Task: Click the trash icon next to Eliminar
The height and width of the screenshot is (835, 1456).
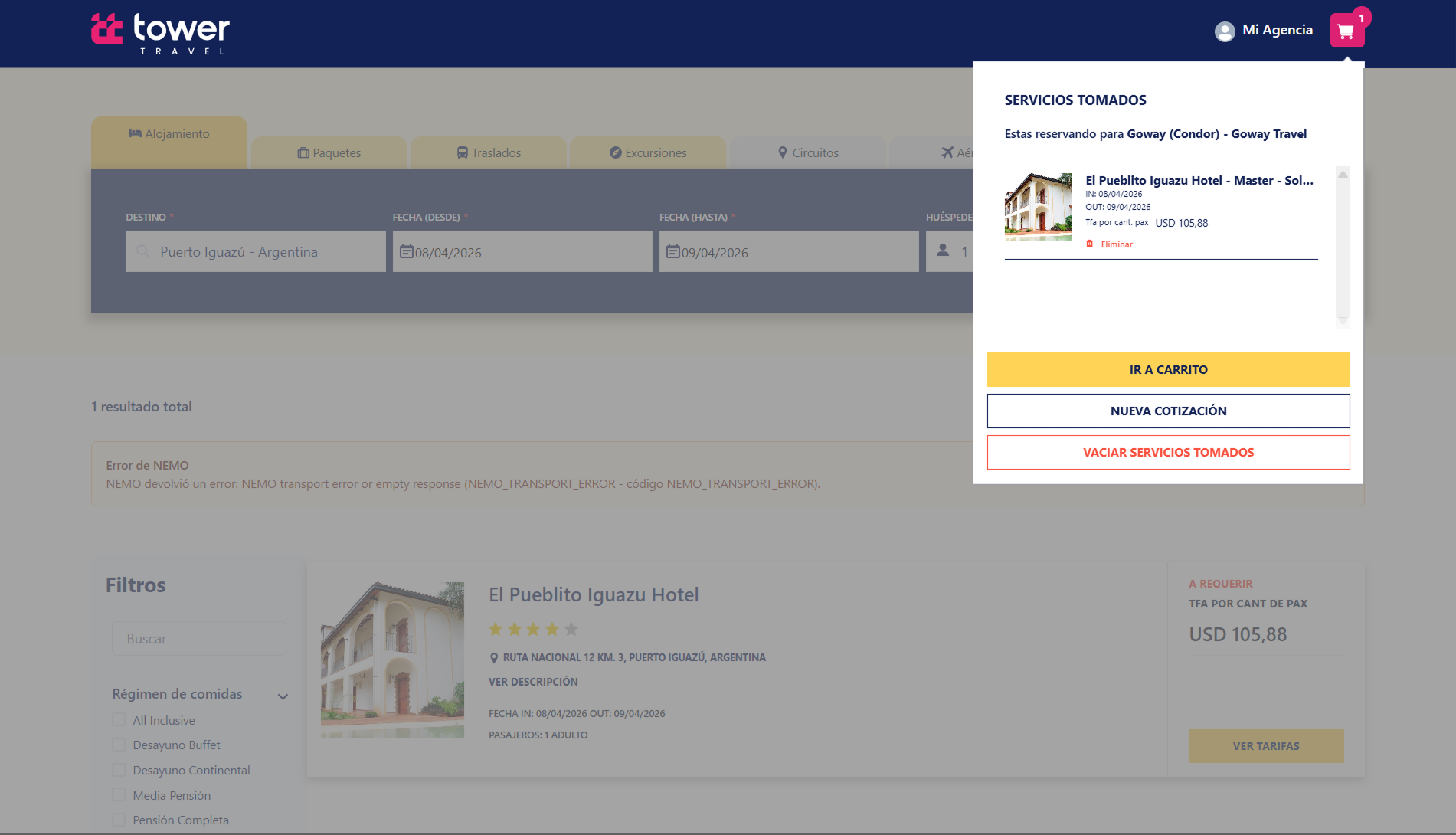Action: point(1090,244)
